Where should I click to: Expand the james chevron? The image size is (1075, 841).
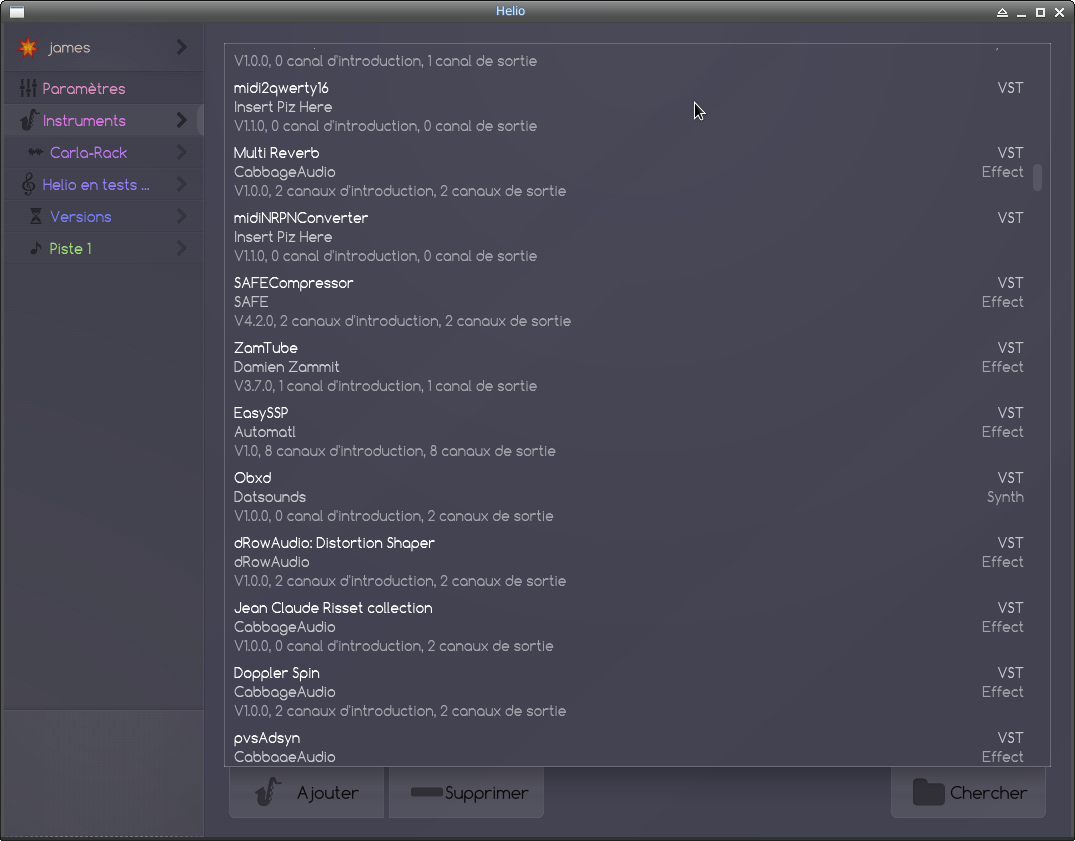[x=182, y=47]
